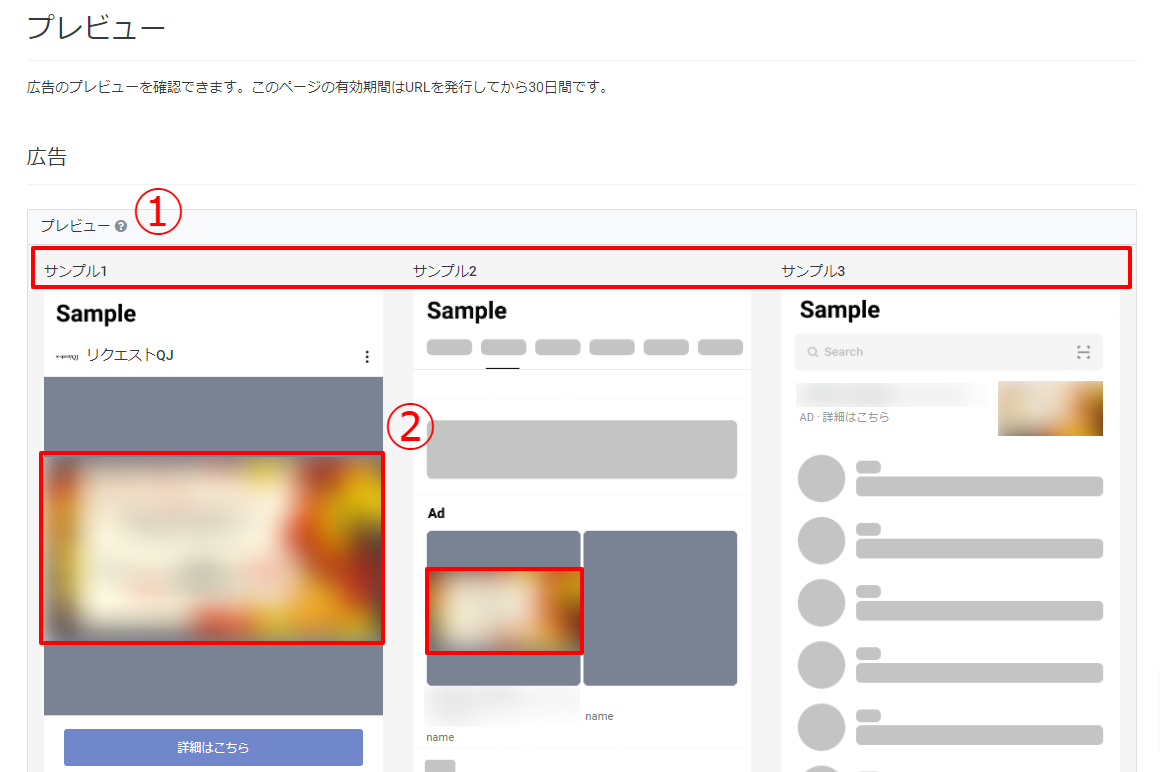Click the リクエストQJ account name
Screen dimensions: 1160x772
point(130,355)
